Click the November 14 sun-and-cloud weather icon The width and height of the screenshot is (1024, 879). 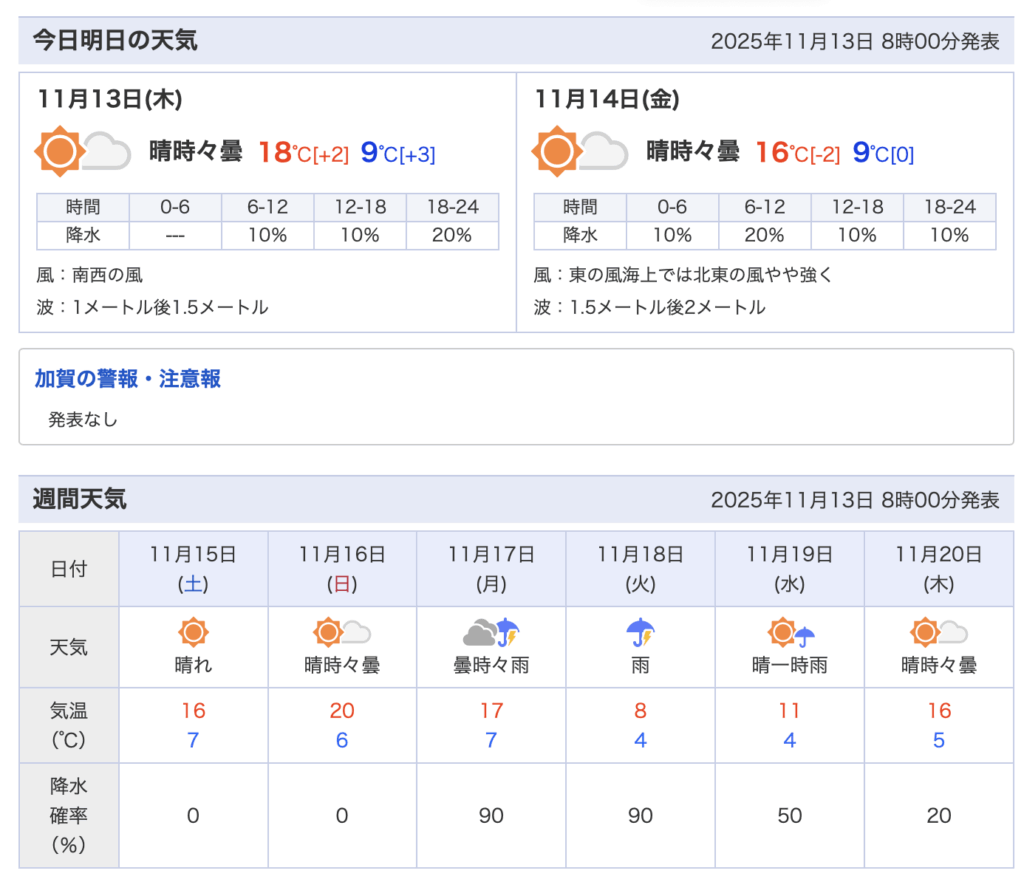(x=580, y=152)
